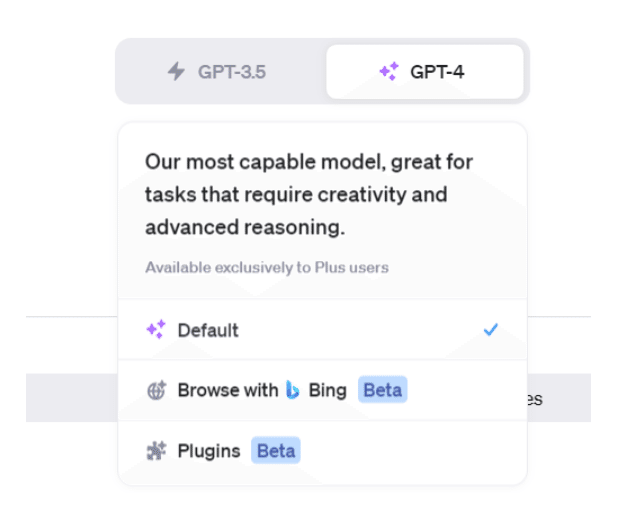Click the globe icon for Browse with Bing
The width and height of the screenshot is (629, 508).
[156, 390]
